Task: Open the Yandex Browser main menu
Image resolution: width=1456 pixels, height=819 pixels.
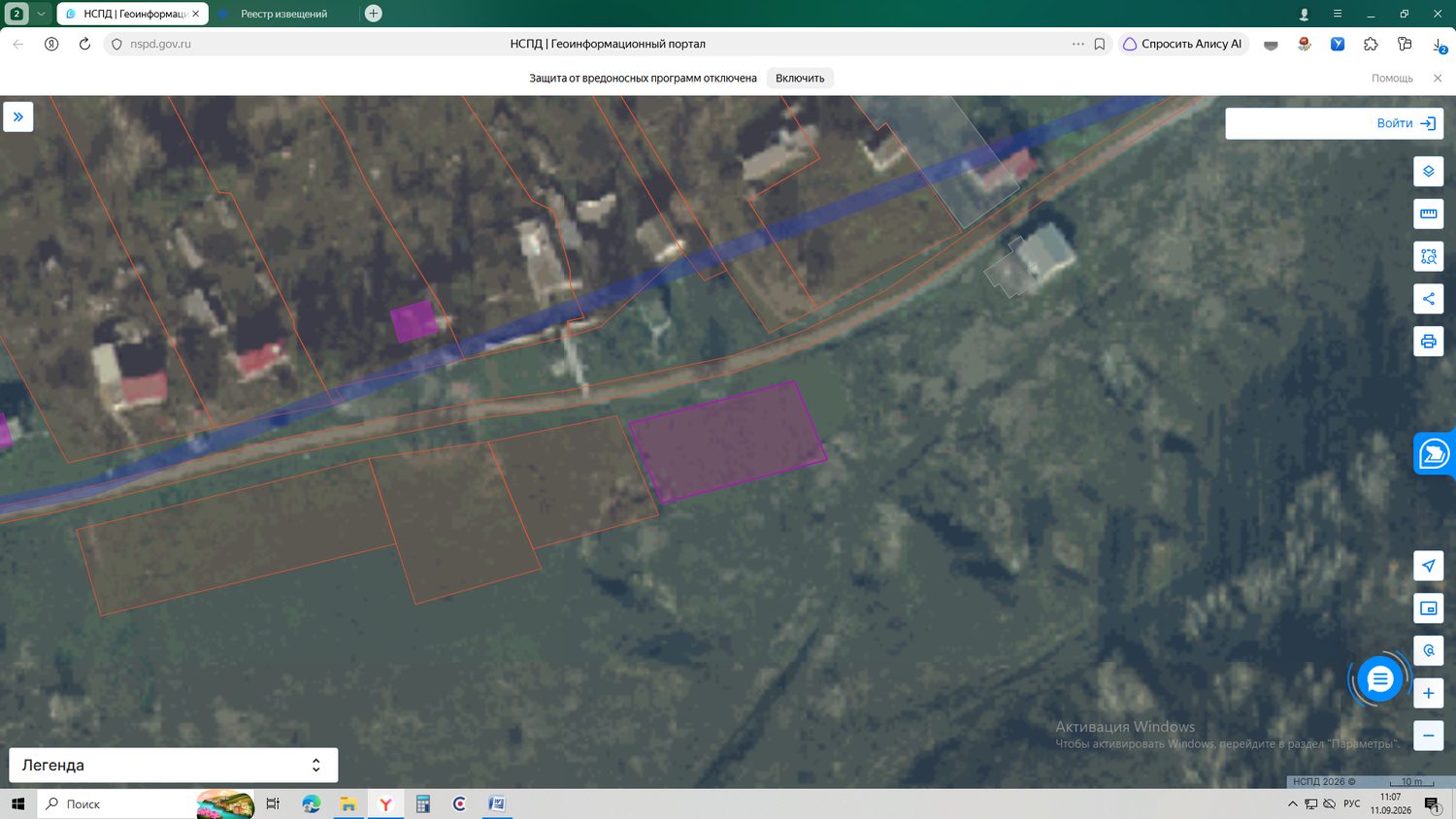Action: 1338,14
